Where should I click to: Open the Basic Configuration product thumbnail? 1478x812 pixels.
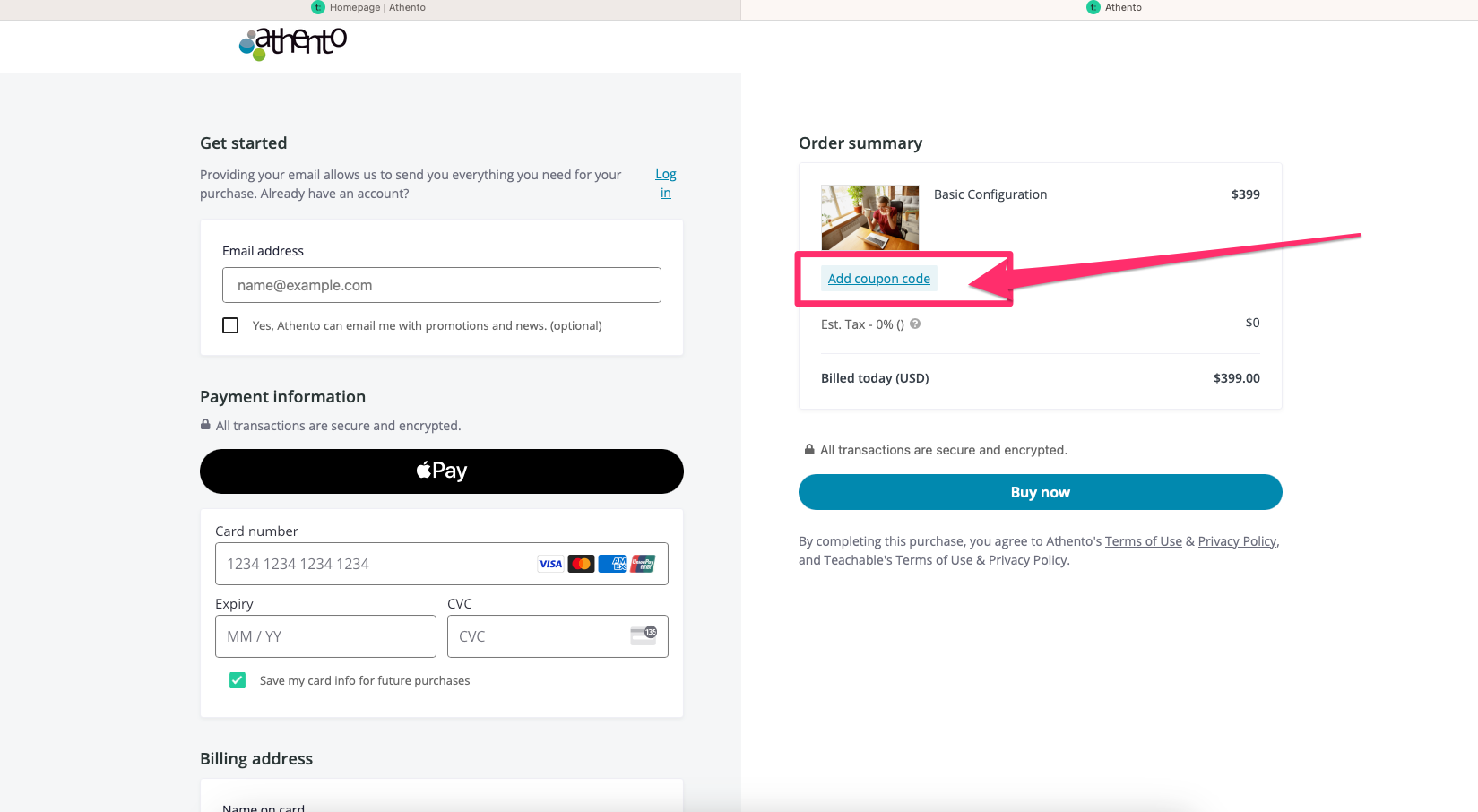click(869, 217)
